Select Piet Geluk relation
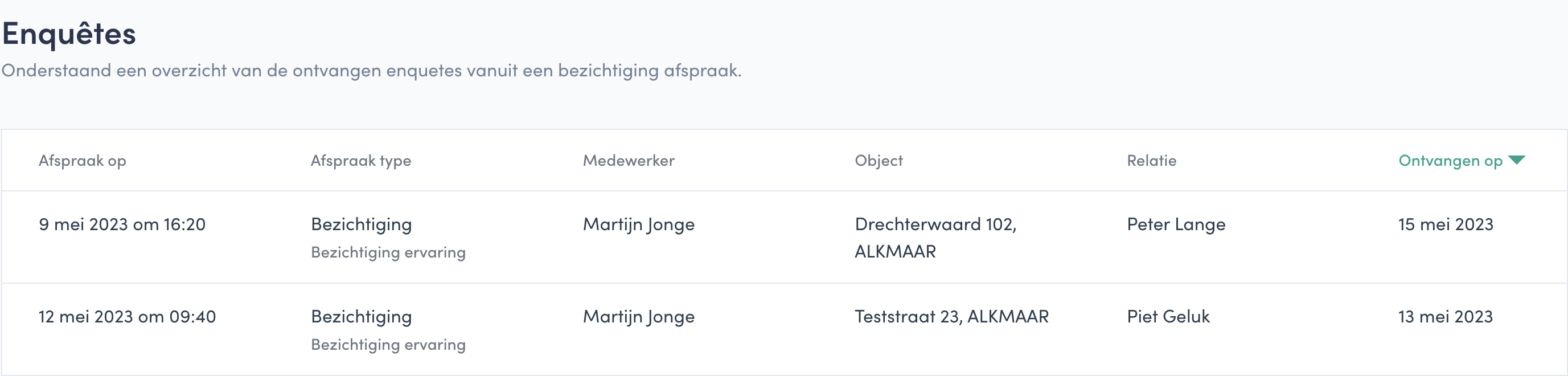The image size is (1568, 376). pyautogui.click(x=1168, y=317)
